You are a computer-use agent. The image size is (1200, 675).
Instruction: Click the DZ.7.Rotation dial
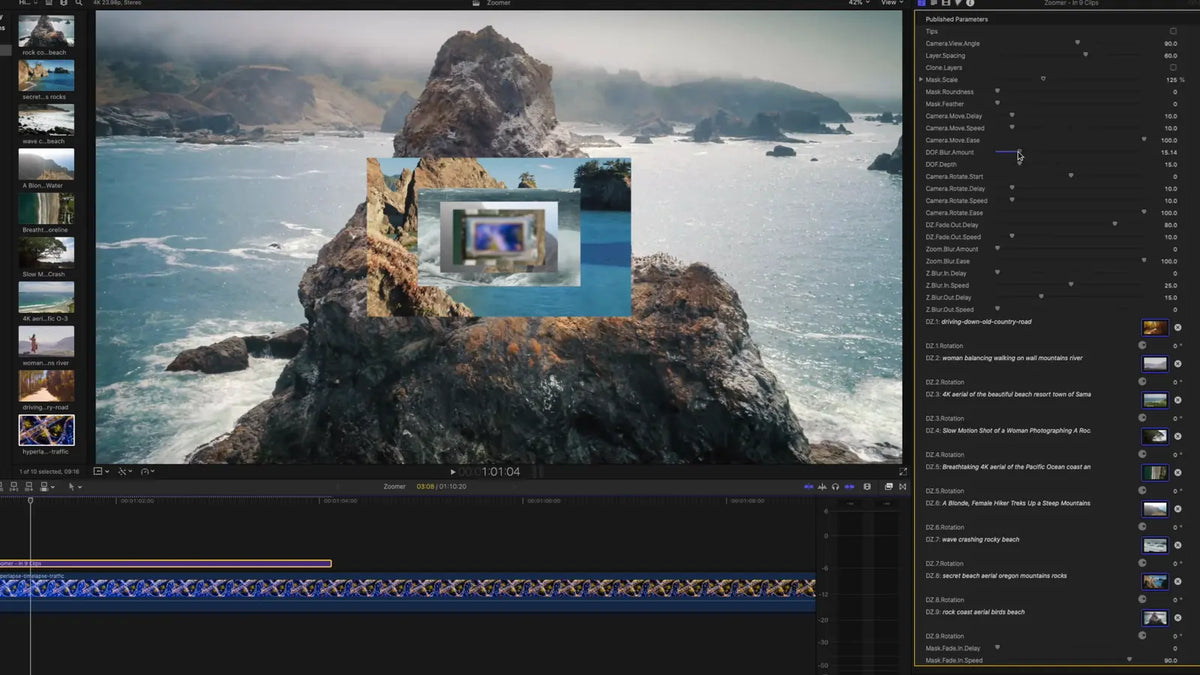point(1143,563)
